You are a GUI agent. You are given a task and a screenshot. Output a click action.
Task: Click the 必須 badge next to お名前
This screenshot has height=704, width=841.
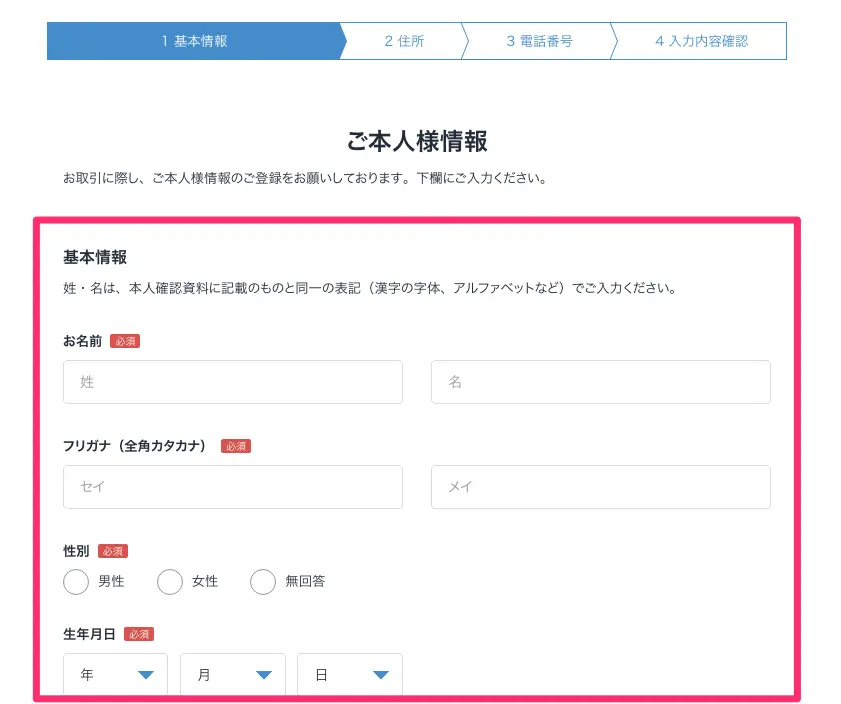click(x=125, y=341)
